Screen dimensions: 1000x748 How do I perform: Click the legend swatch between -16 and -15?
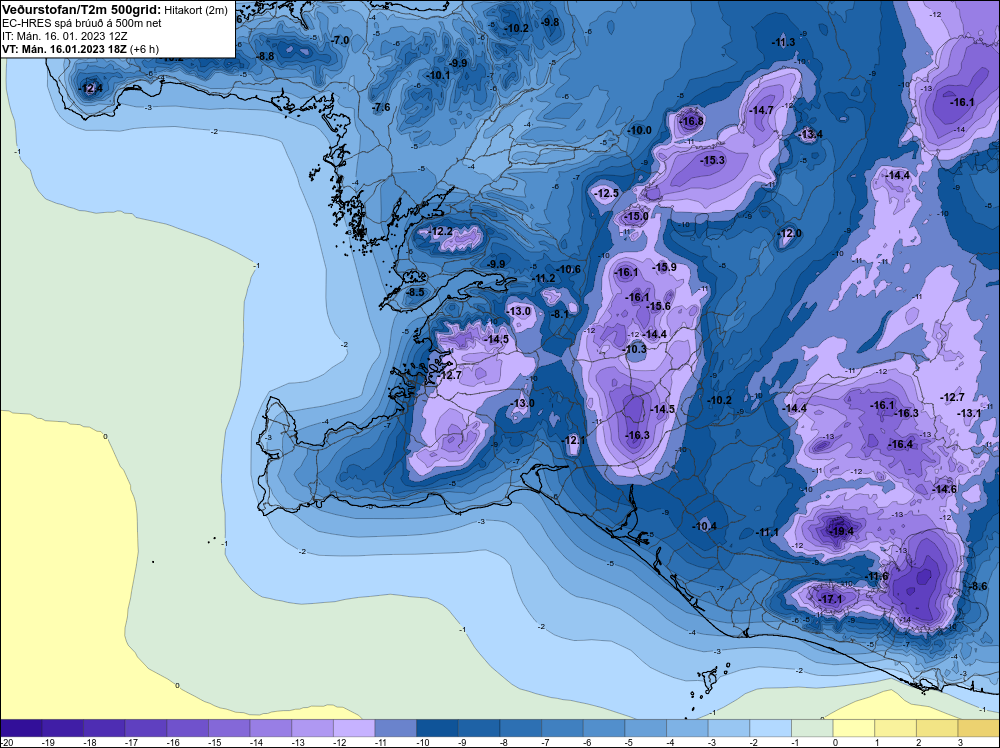point(188,728)
